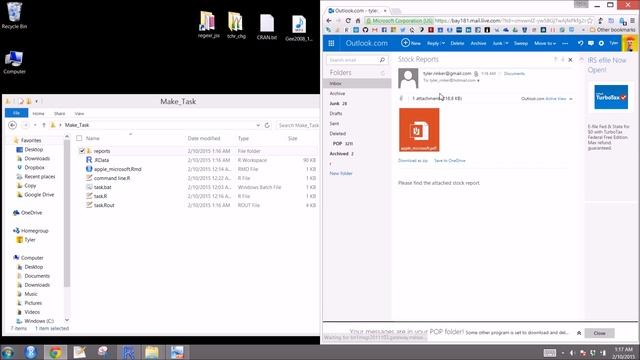Click the Gmail bookmark icon
The height and width of the screenshot is (360, 640).
pos(374,30)
